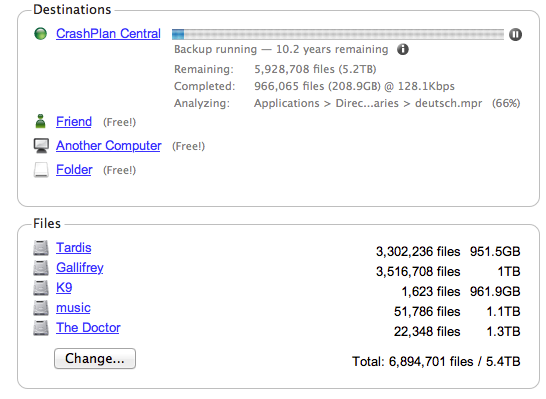546x399 pixels.
Task: Open the Tardis files link
Action: 73,248
